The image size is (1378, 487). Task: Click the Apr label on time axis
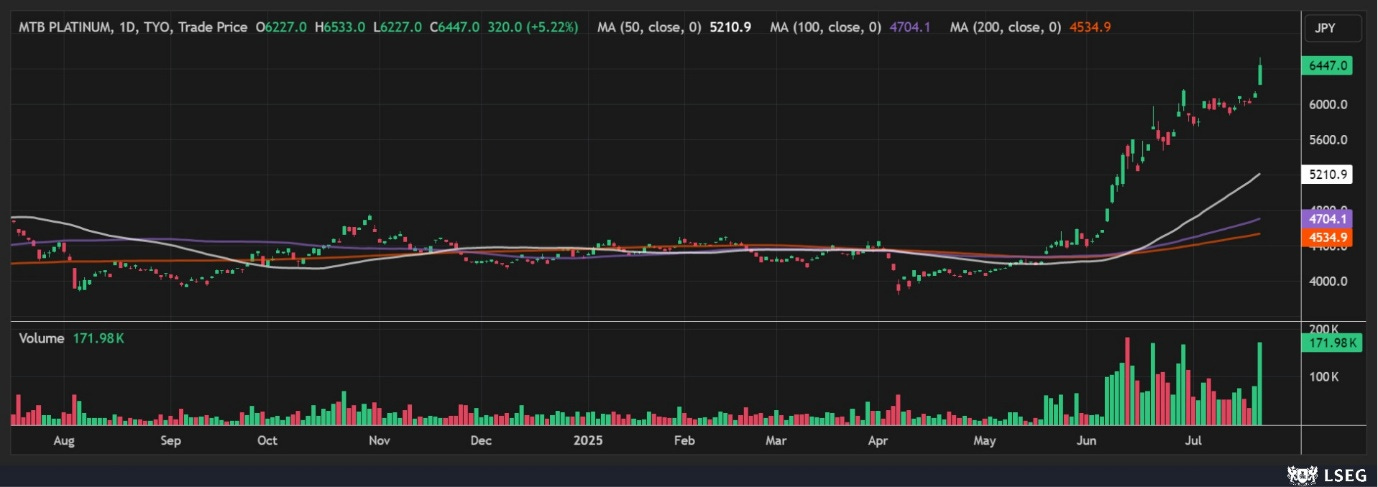[x=878, y=440]
